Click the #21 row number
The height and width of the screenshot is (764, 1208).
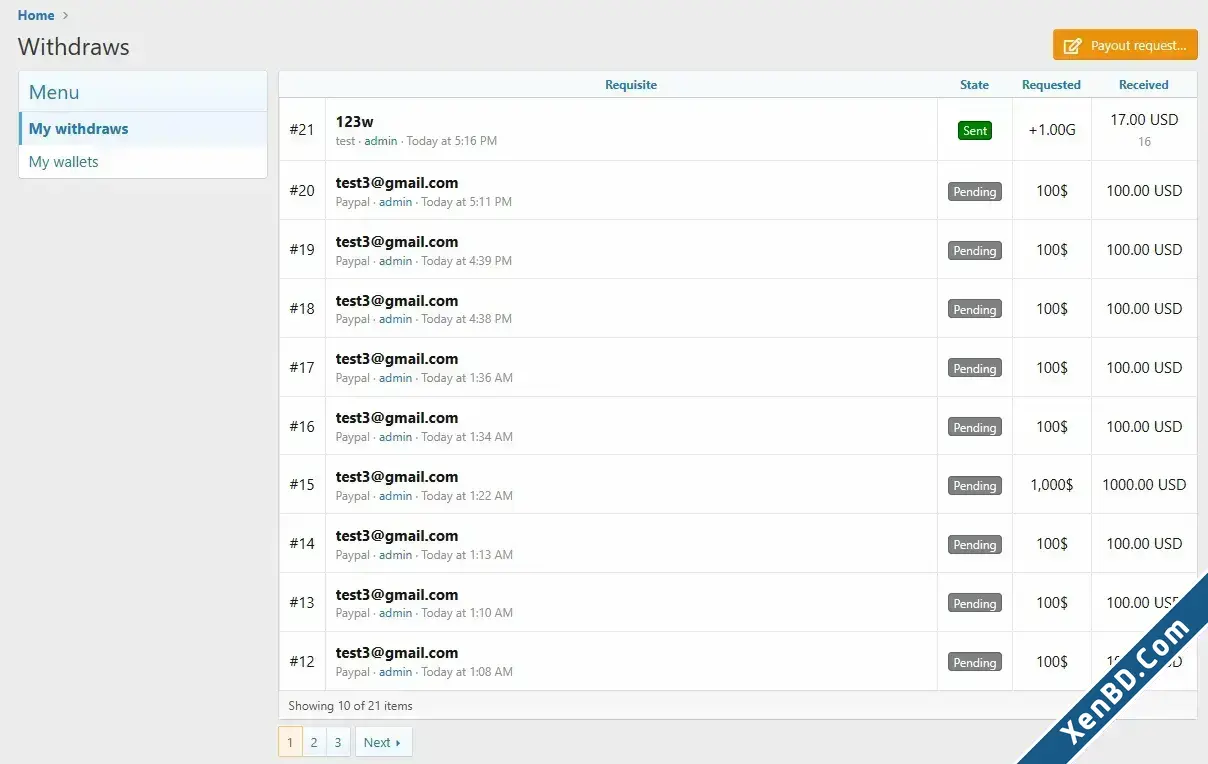[x=302, y=130]
